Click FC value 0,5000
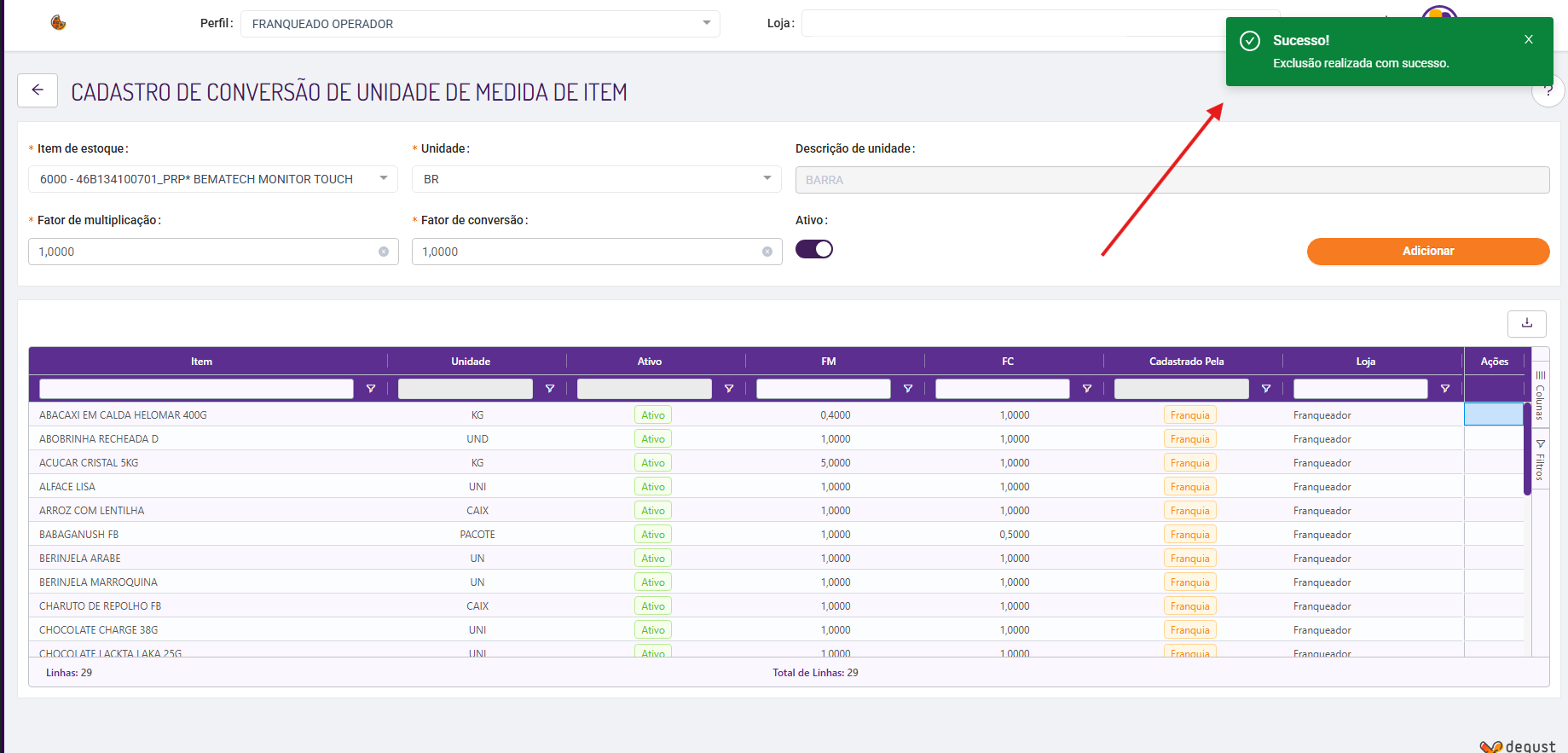 tap(1015, 535)
